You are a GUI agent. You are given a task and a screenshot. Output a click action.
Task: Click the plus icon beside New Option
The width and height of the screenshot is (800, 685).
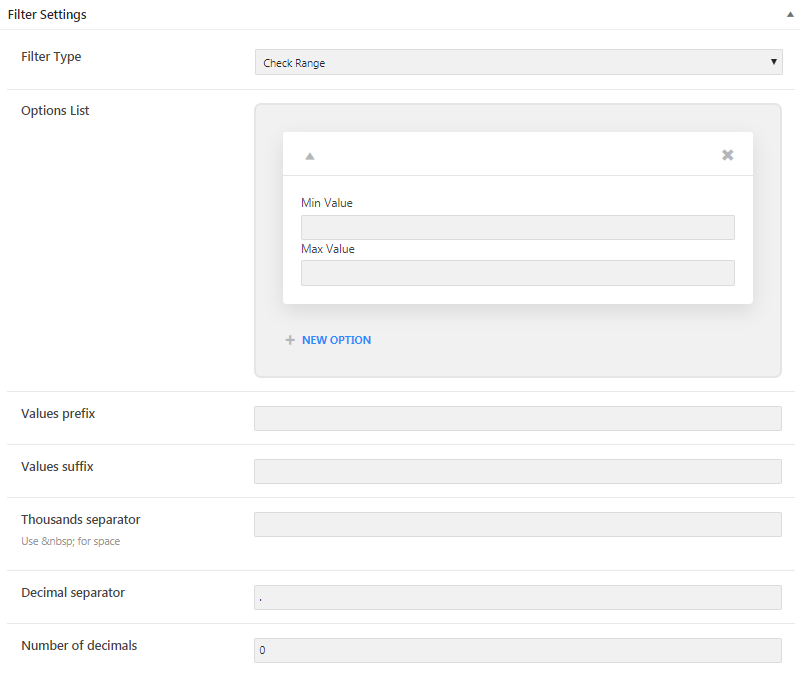click(290, 340)
